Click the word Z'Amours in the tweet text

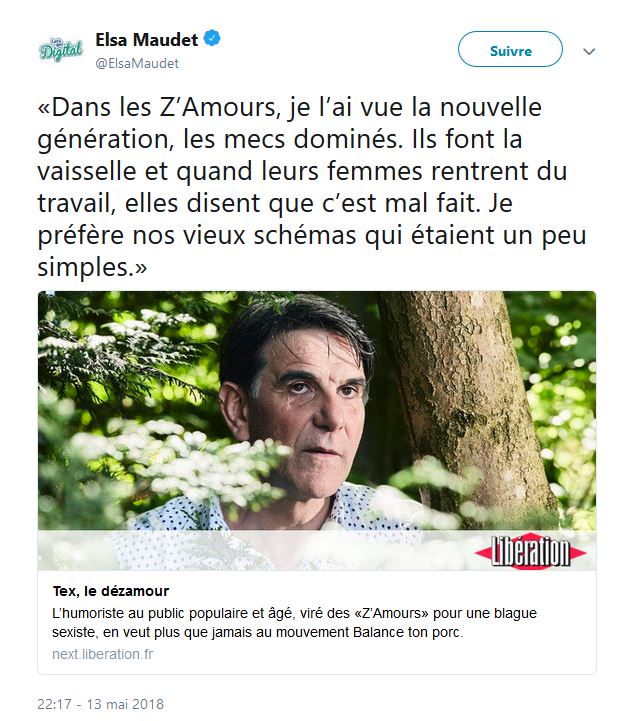[219, 107]
